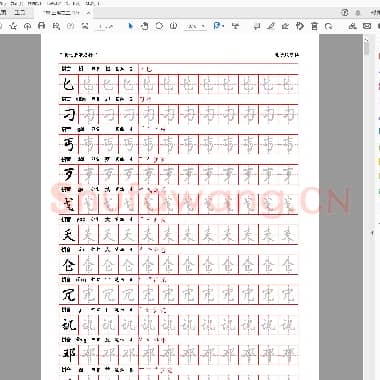The image size is (380, 380).
Task: Click the bold sample character 歹
Action: point(69,174)
